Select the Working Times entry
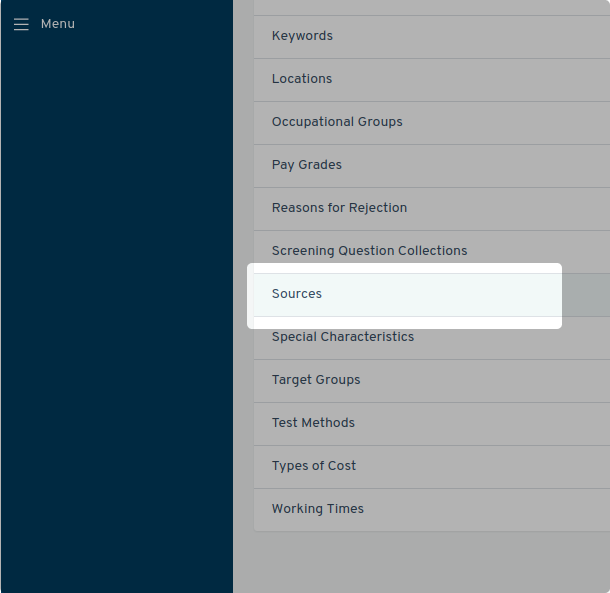610x593 pixels. (x=318, y=509)
